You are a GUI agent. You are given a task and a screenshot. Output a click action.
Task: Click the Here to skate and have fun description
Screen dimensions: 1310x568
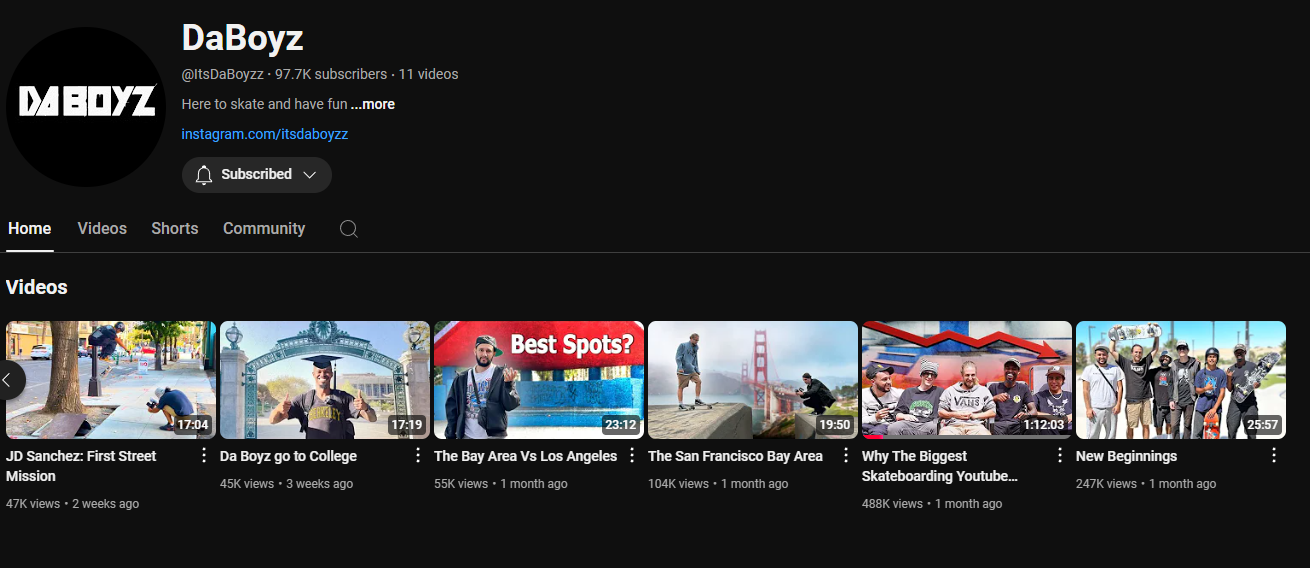point(264,104)
